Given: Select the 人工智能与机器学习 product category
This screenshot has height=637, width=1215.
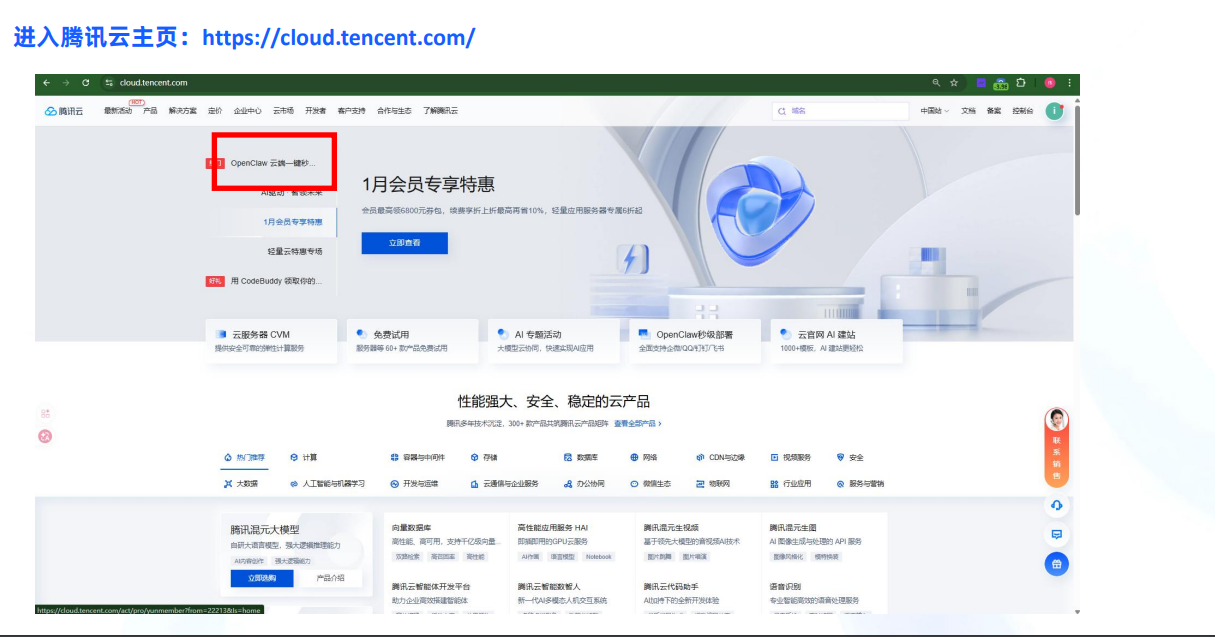Looking at the screenshot, I should 327,483.
